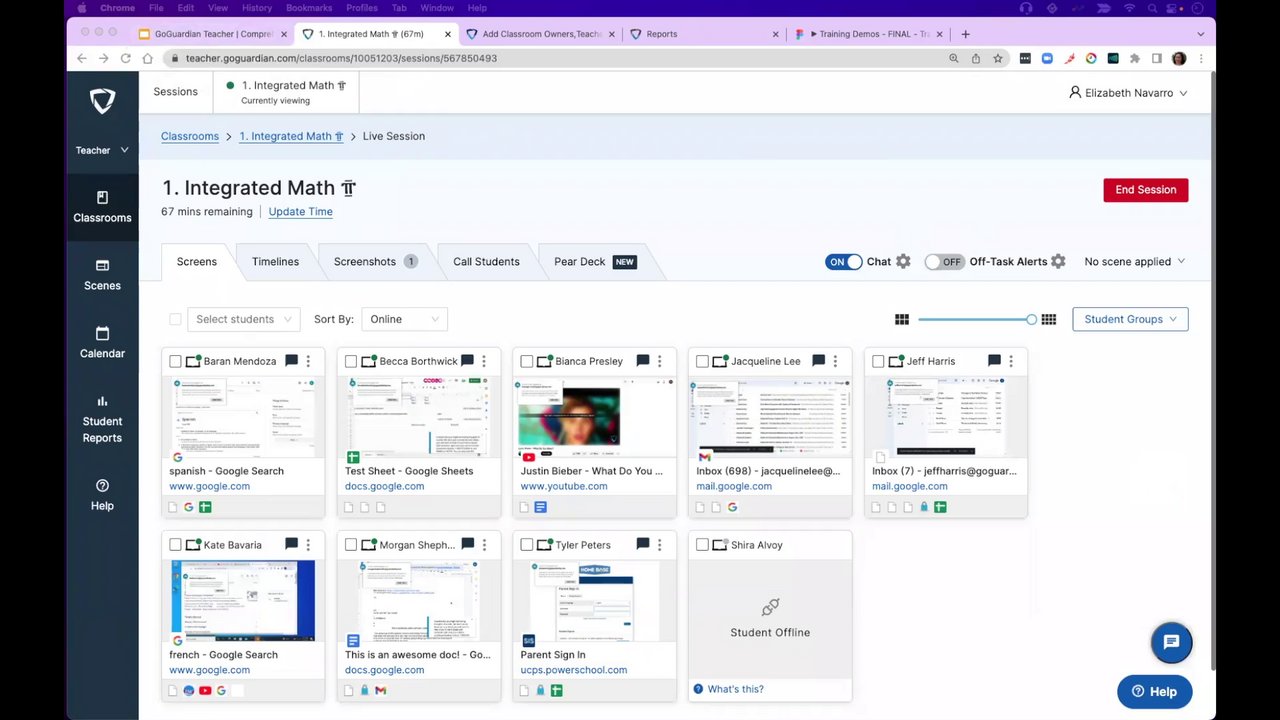
Task: Open Classrooms in the sidebar
Action: [102, 207]
